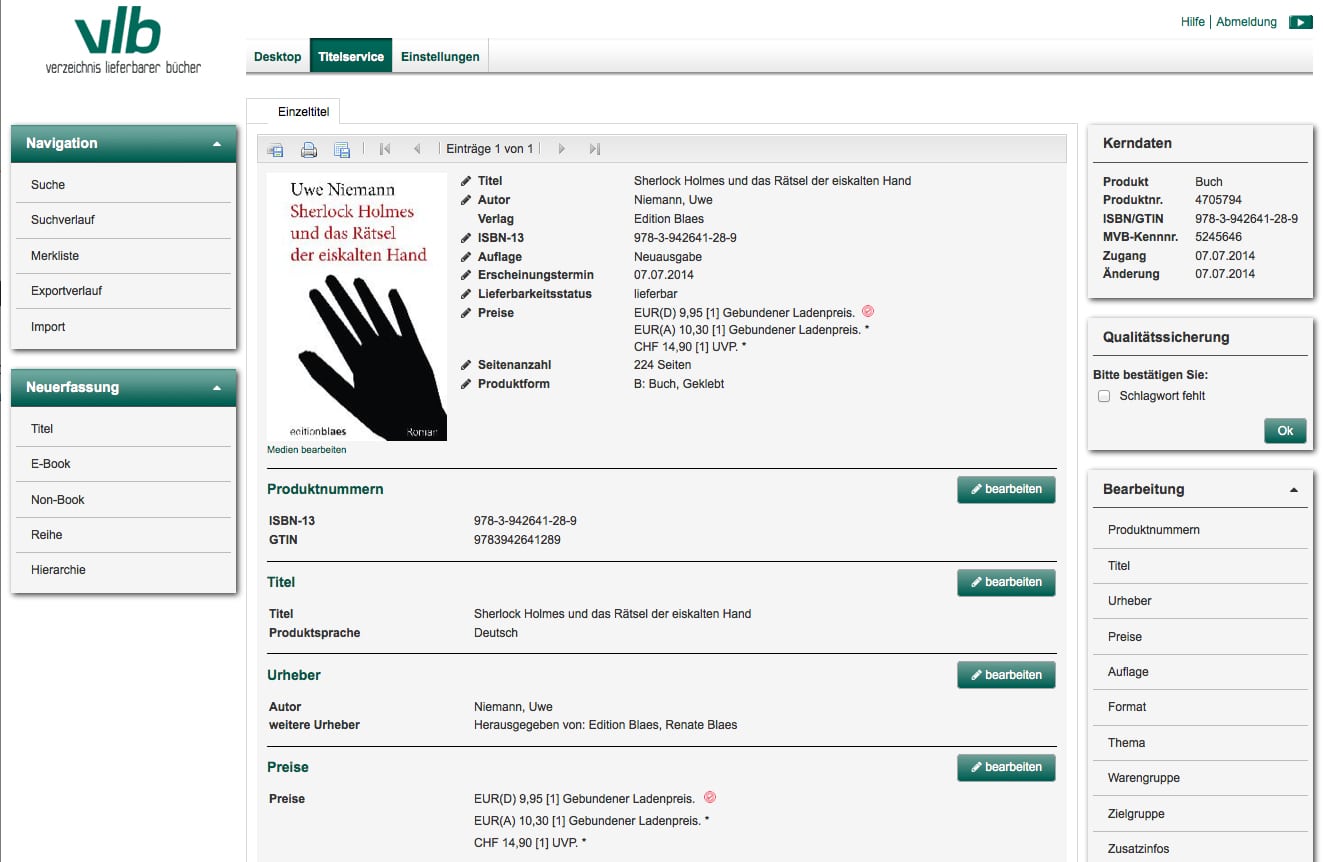Click bearbeiten button for Produktnummern
1323x862 pixels.
pos(1006,490)
